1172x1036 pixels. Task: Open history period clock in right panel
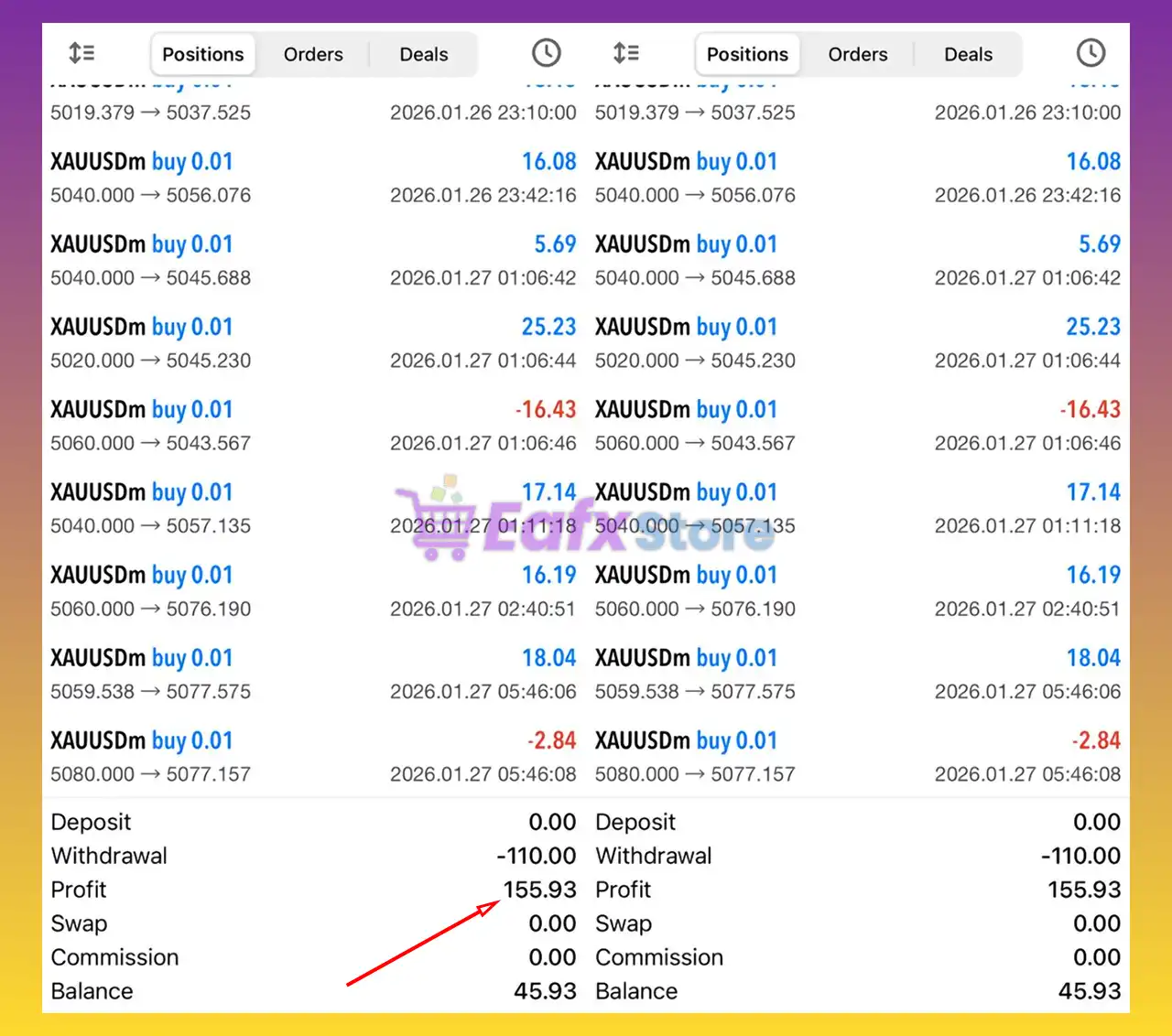click(1091, 53)
